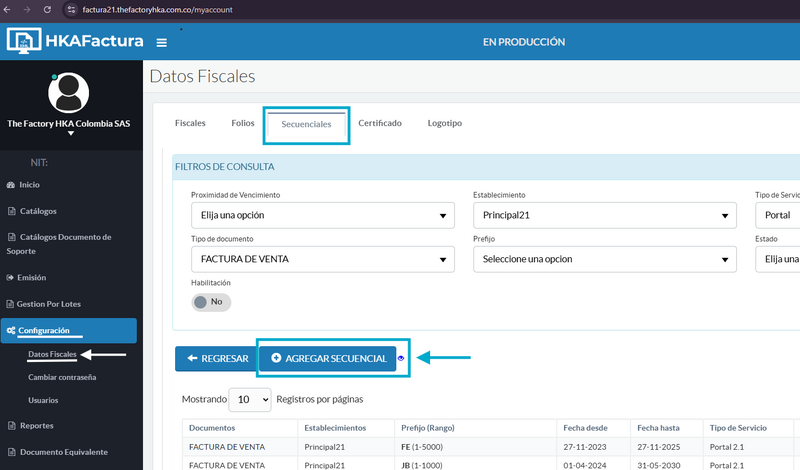Open the Establecimiento dropdown
The height and width of the screenshot is (470, 800).
coord(603,215)
